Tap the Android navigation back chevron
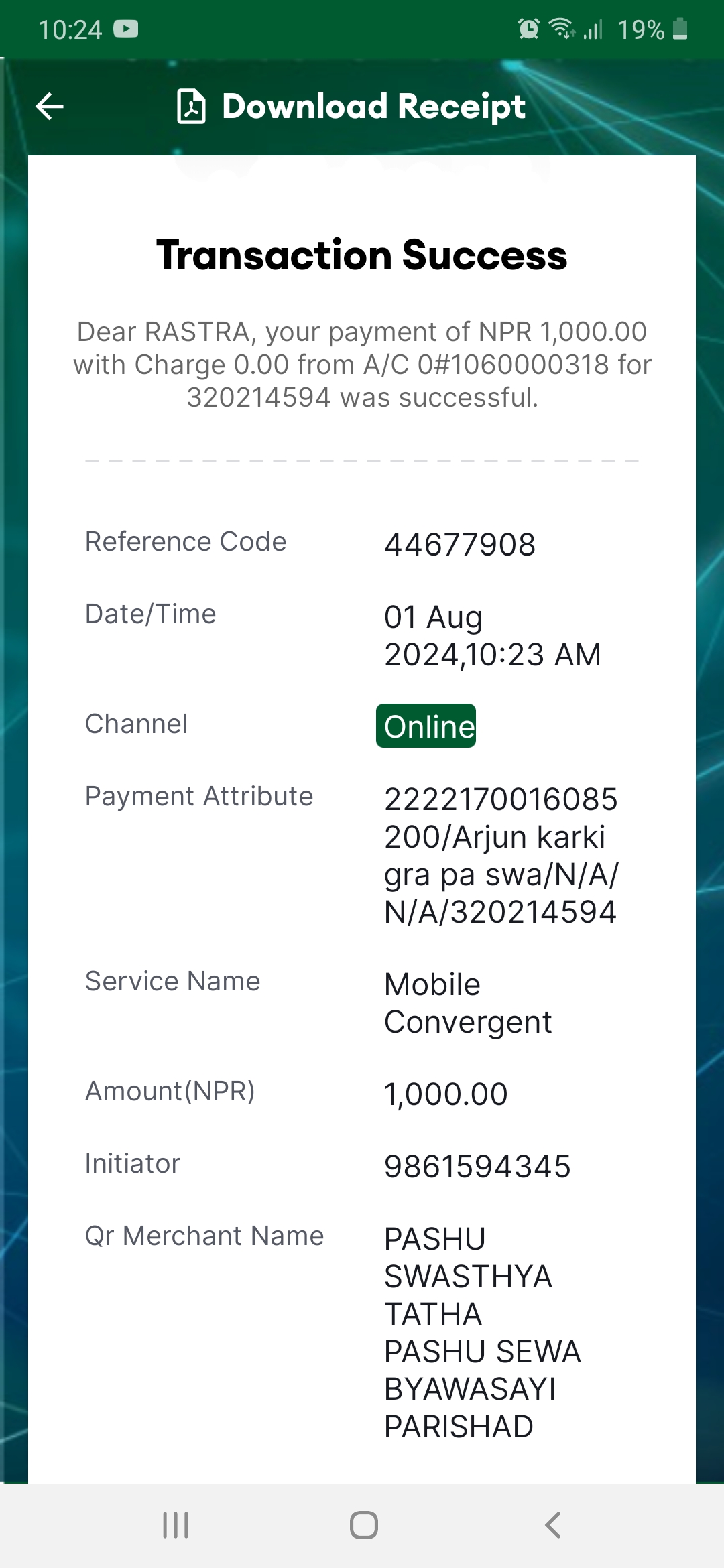Image resolution: width=724 pixels, height=1568 pixels. (552, 1525)
